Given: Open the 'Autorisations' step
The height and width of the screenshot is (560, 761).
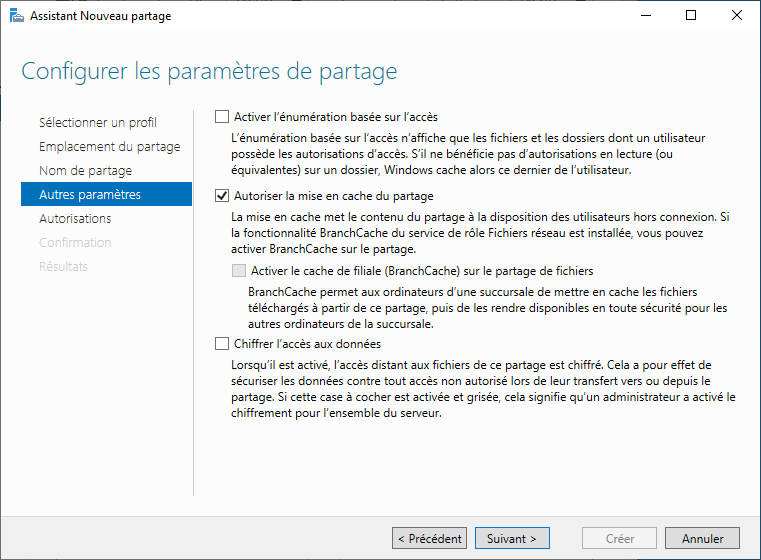Looking at the screenshot, I should [x=75, y=219].
